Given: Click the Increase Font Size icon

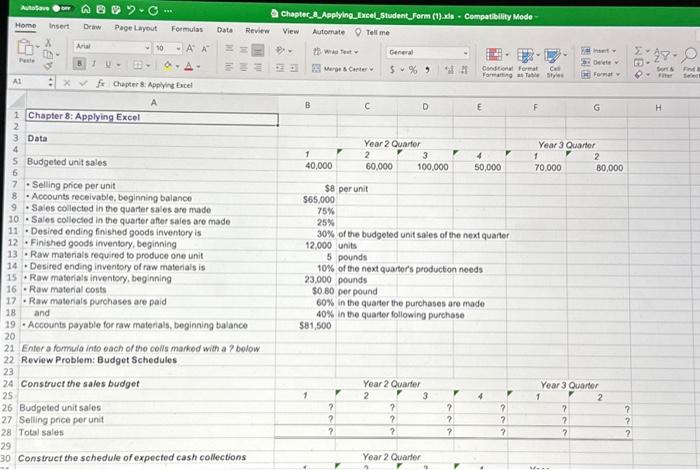Looking at the screenshot, I should (190, 48).
